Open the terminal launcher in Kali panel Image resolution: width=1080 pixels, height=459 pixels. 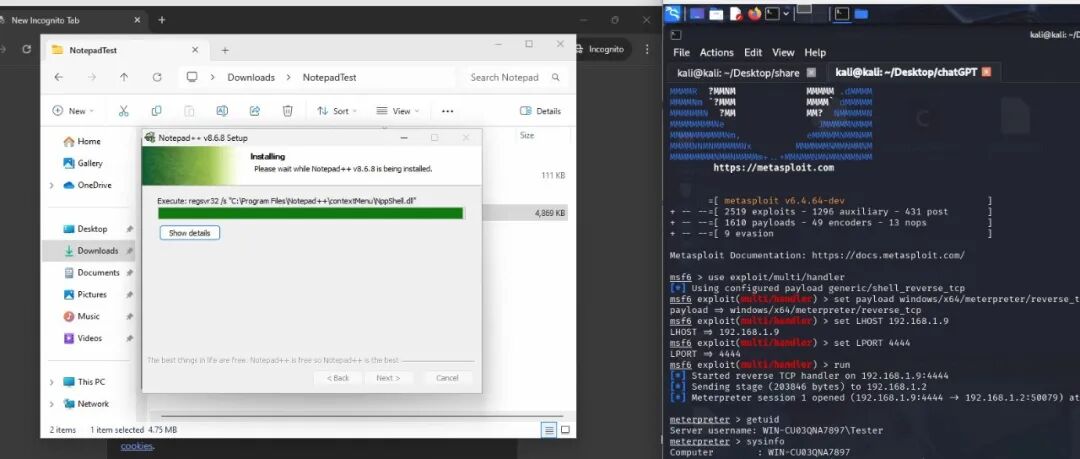(772, 13)
